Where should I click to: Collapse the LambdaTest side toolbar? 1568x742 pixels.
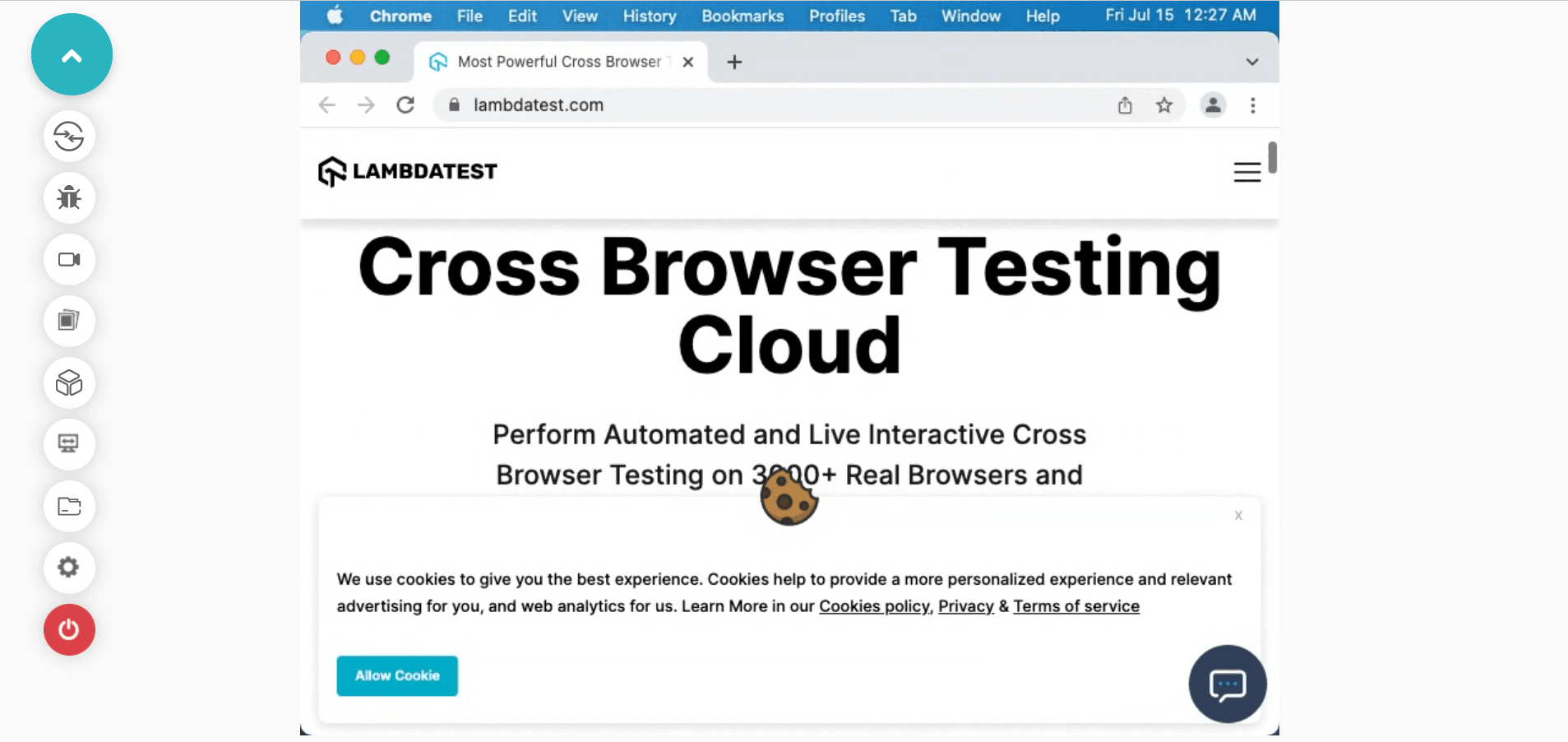72,54
